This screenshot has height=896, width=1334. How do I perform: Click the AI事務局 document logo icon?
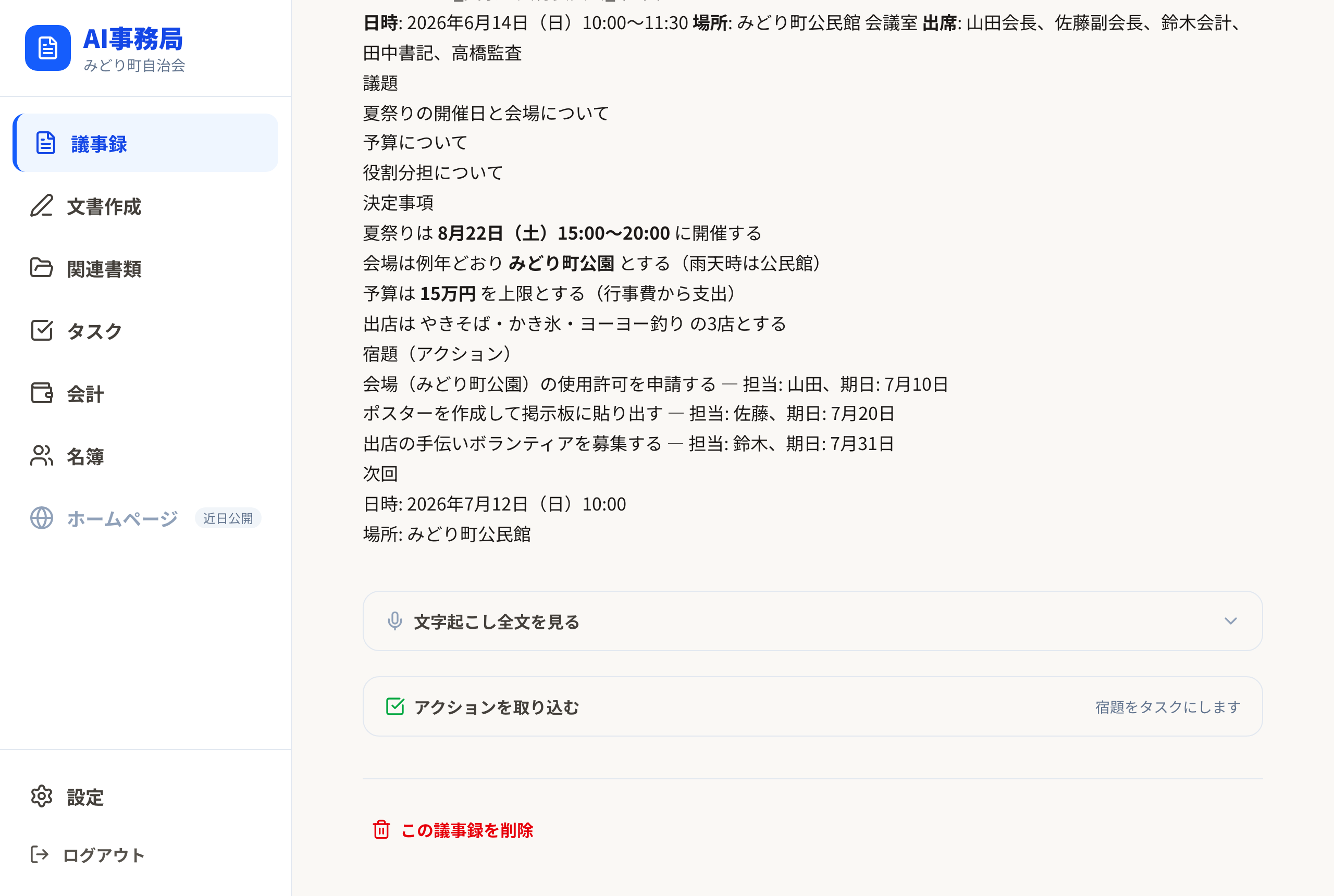pos(48,48)
